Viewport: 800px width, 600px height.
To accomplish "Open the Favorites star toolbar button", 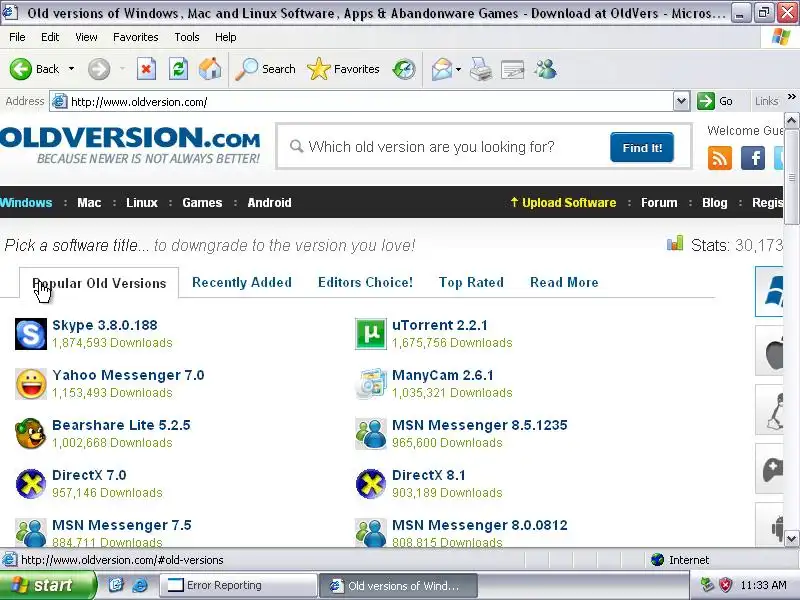I will point(343,69).
